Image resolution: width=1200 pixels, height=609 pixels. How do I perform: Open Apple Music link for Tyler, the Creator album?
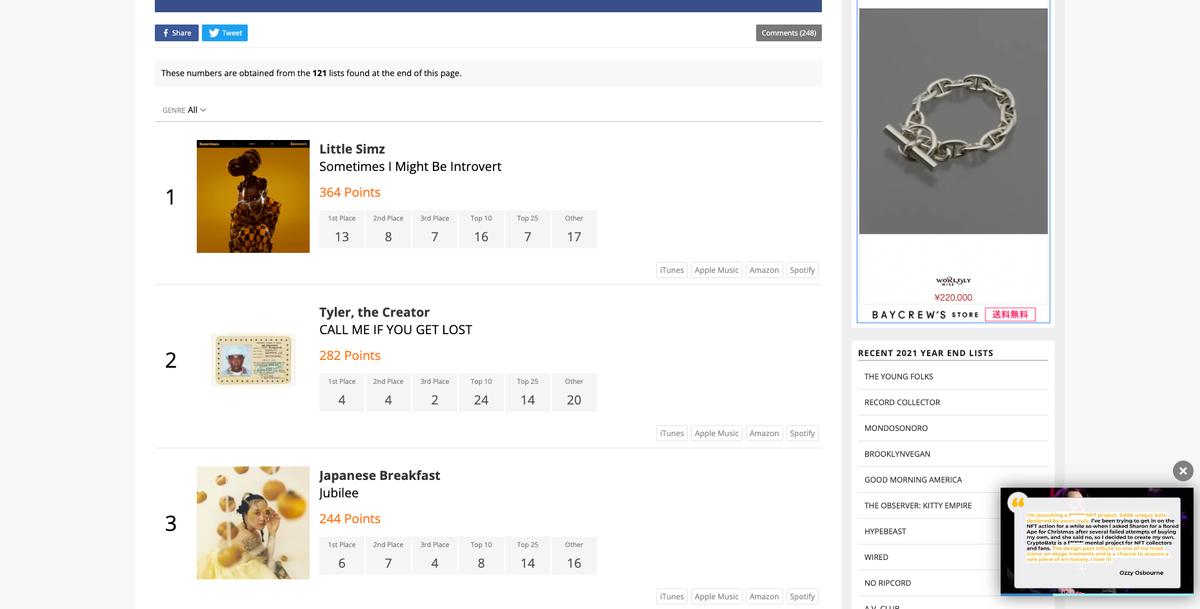717,433
